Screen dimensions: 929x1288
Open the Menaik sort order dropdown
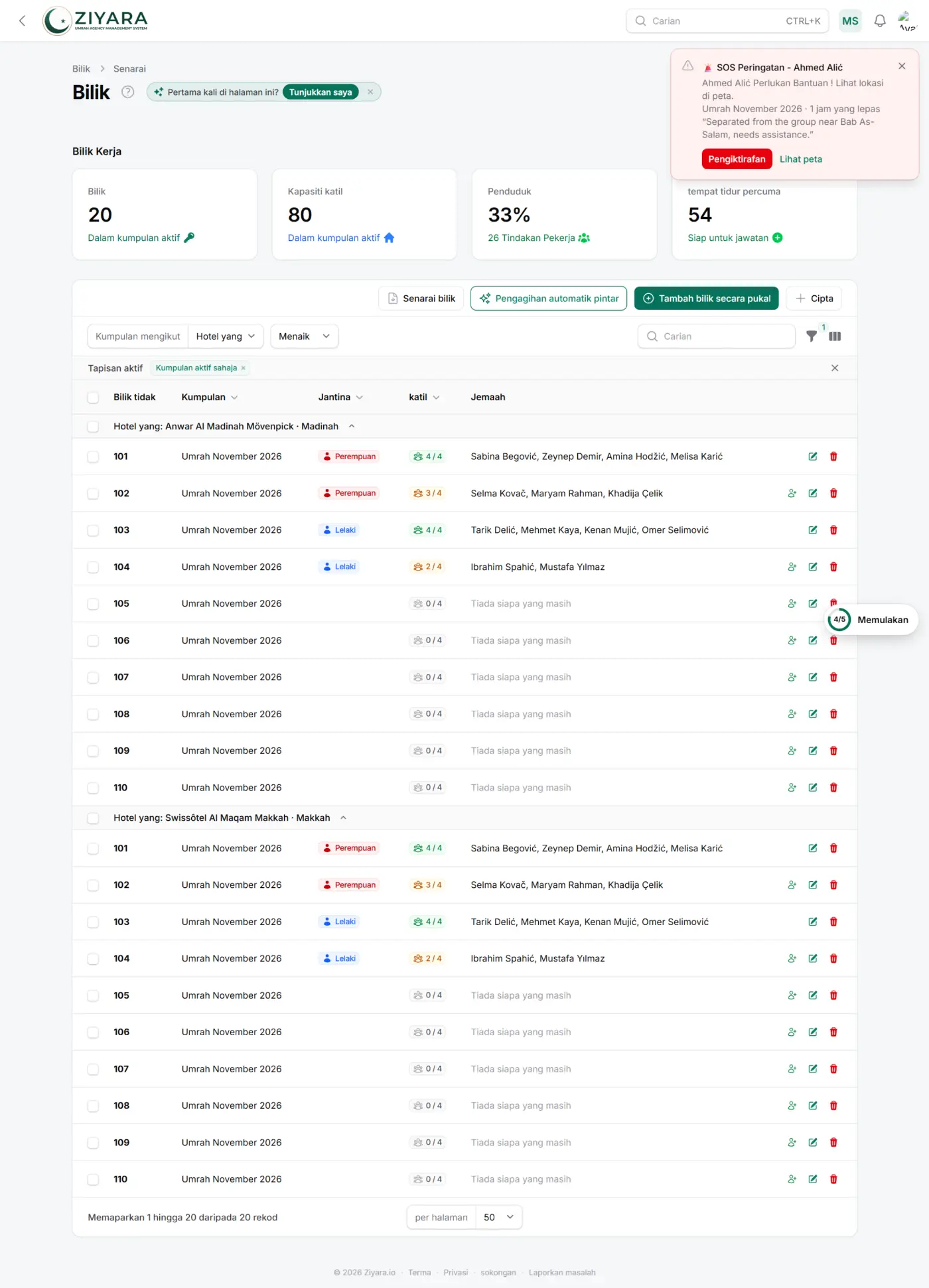coord(304,336)
